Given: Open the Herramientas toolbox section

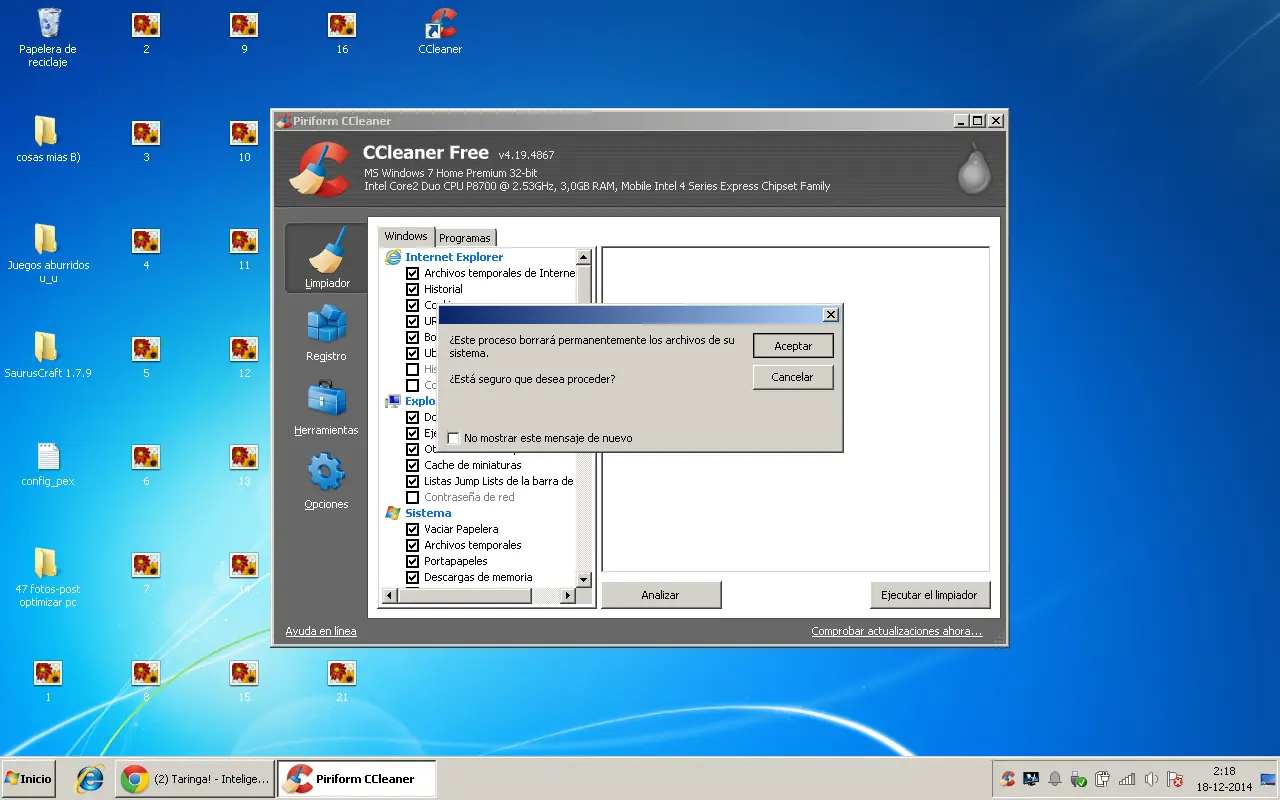Looking at the screenshot, I should [326, 407].
